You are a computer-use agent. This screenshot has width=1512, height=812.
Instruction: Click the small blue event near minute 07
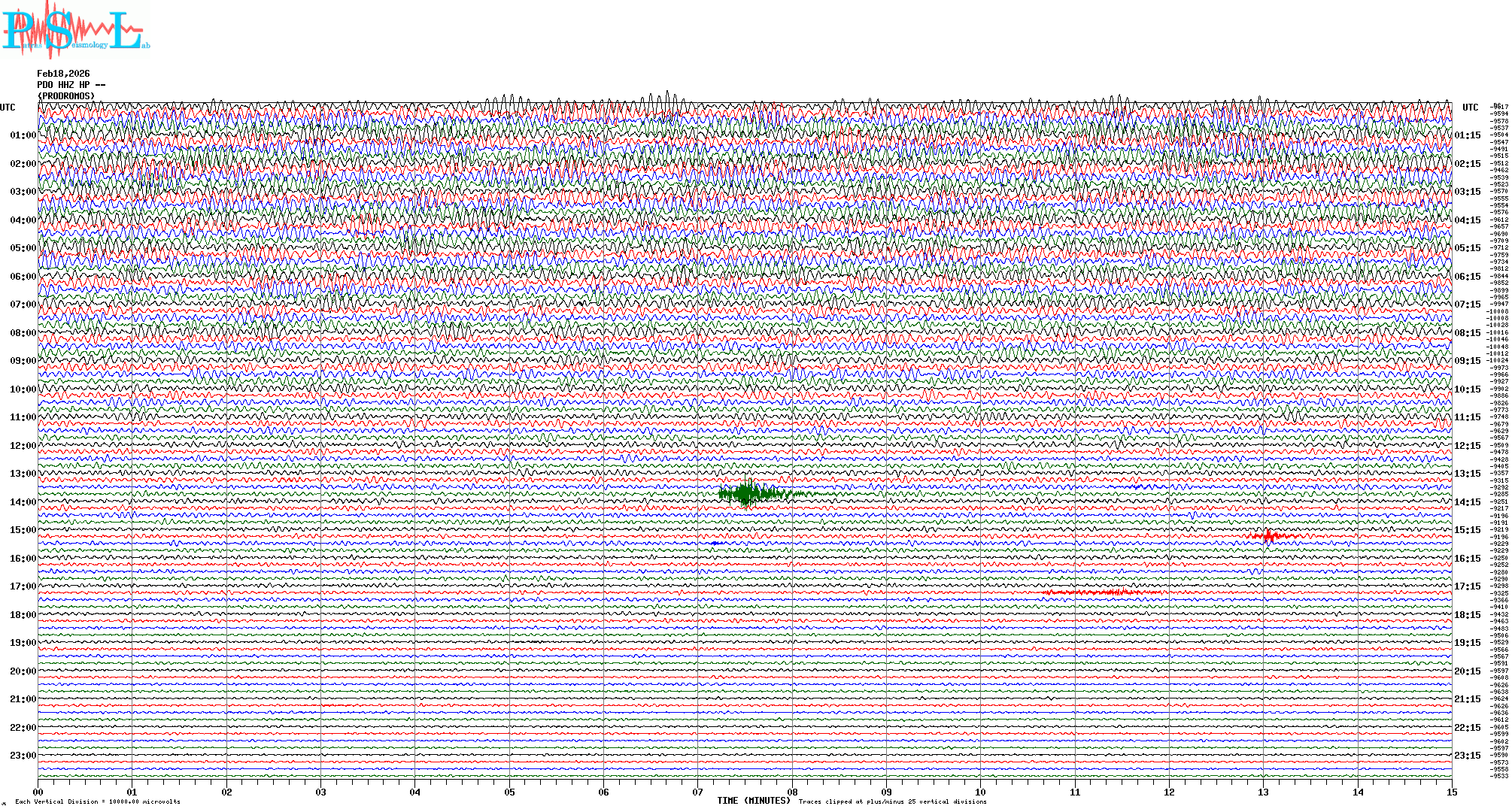point(715,543)
